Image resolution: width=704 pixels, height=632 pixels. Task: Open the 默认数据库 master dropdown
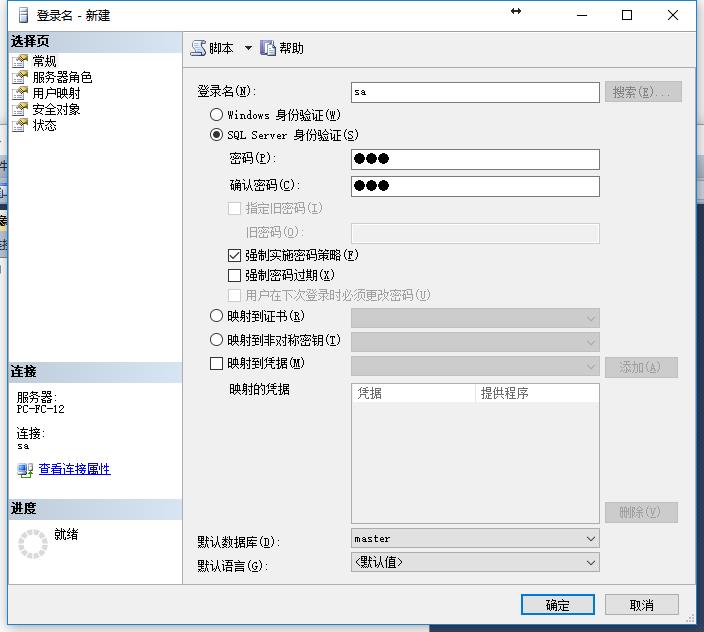coord(475,539)
